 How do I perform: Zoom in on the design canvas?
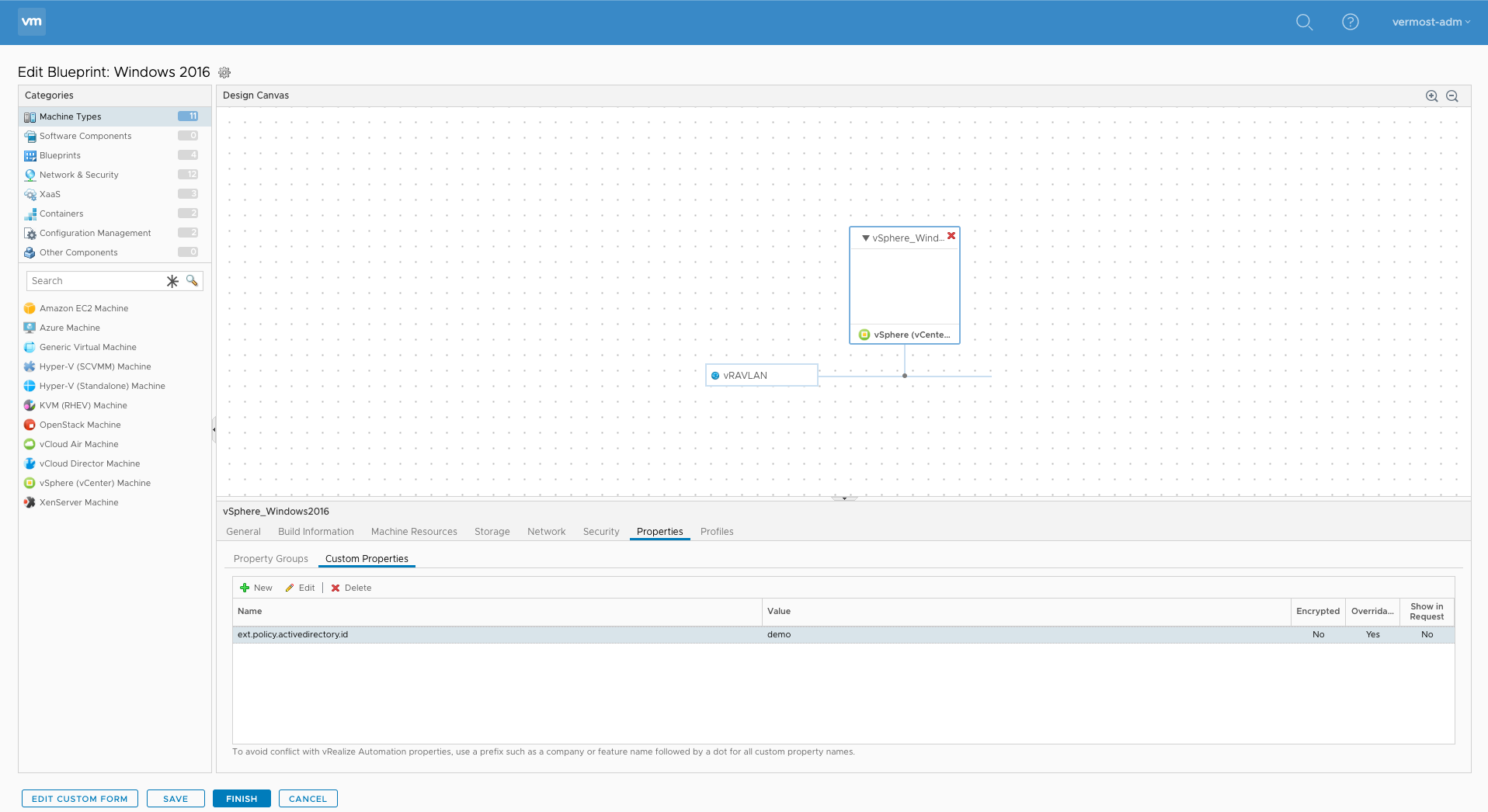tap(1431, 96)
